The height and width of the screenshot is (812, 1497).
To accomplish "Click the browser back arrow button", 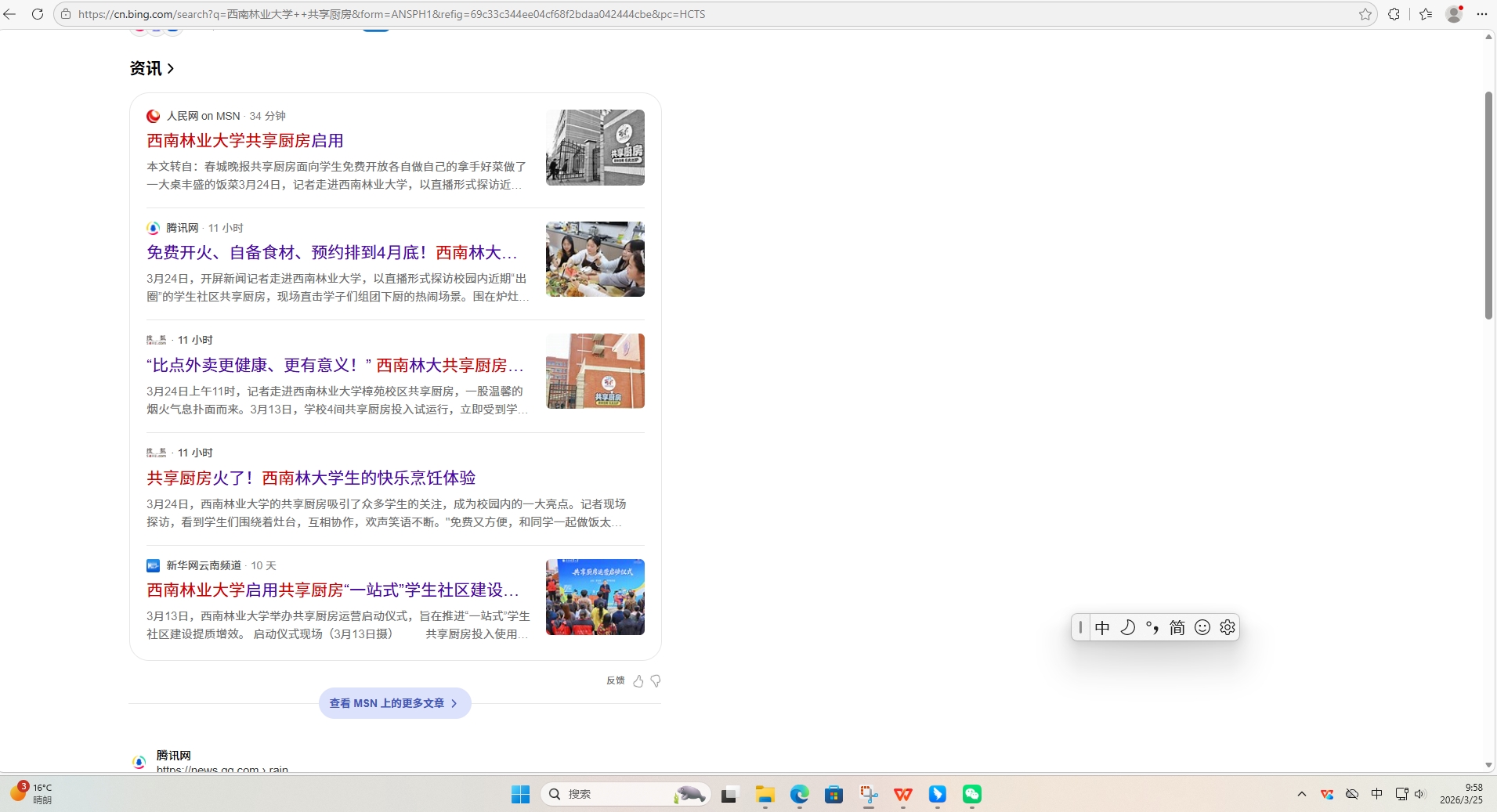I will coord(10,14).
